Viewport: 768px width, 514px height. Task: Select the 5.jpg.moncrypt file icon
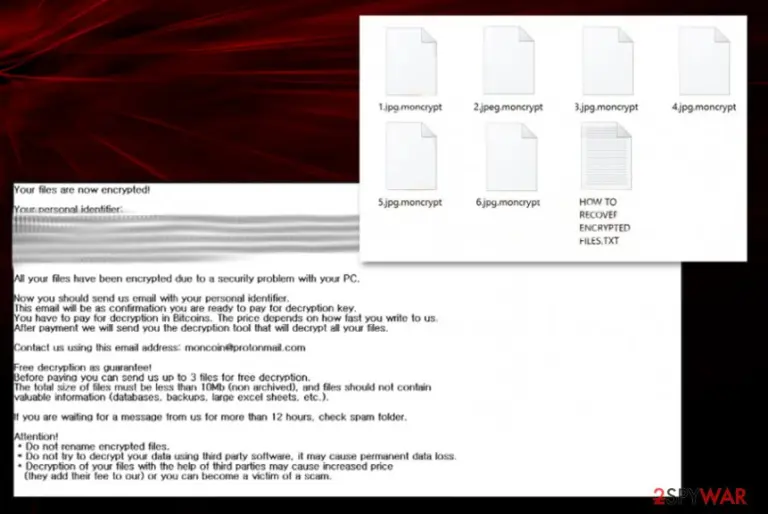(411, 156)
